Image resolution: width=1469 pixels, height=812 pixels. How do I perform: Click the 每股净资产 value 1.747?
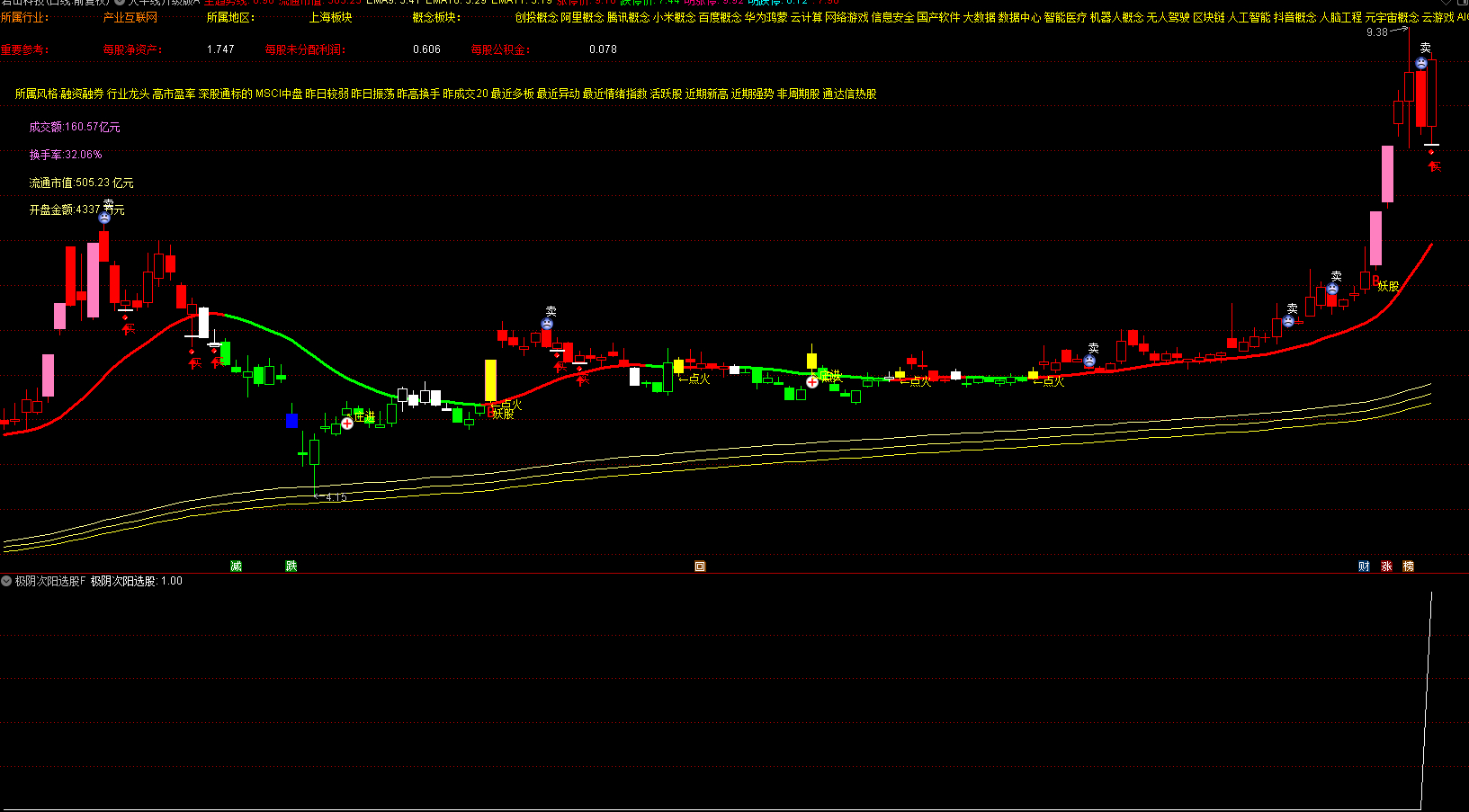coord(220,49)
